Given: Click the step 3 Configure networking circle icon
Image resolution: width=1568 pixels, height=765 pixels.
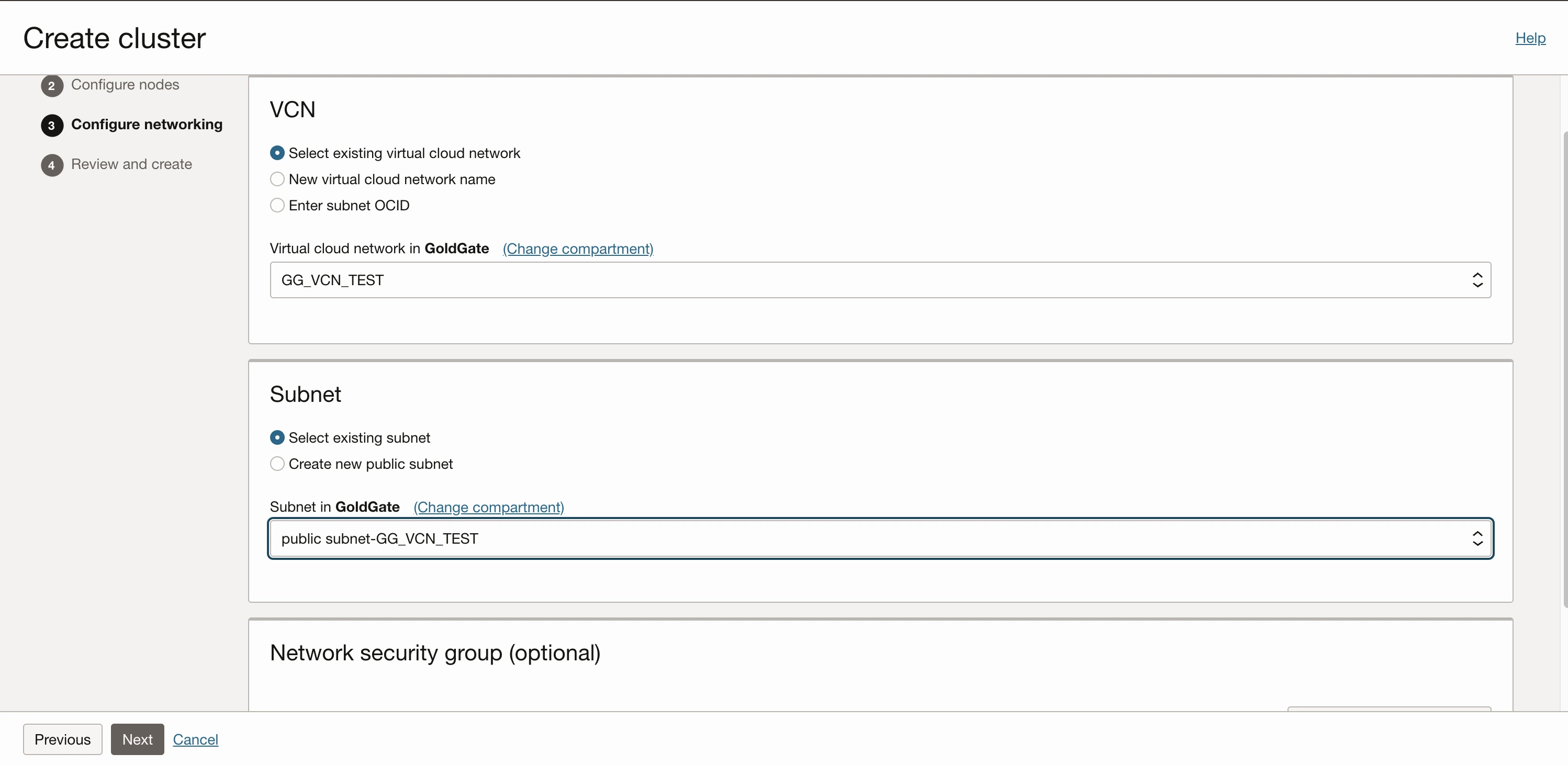Looking at the screenshot, I should coord(52,126).
